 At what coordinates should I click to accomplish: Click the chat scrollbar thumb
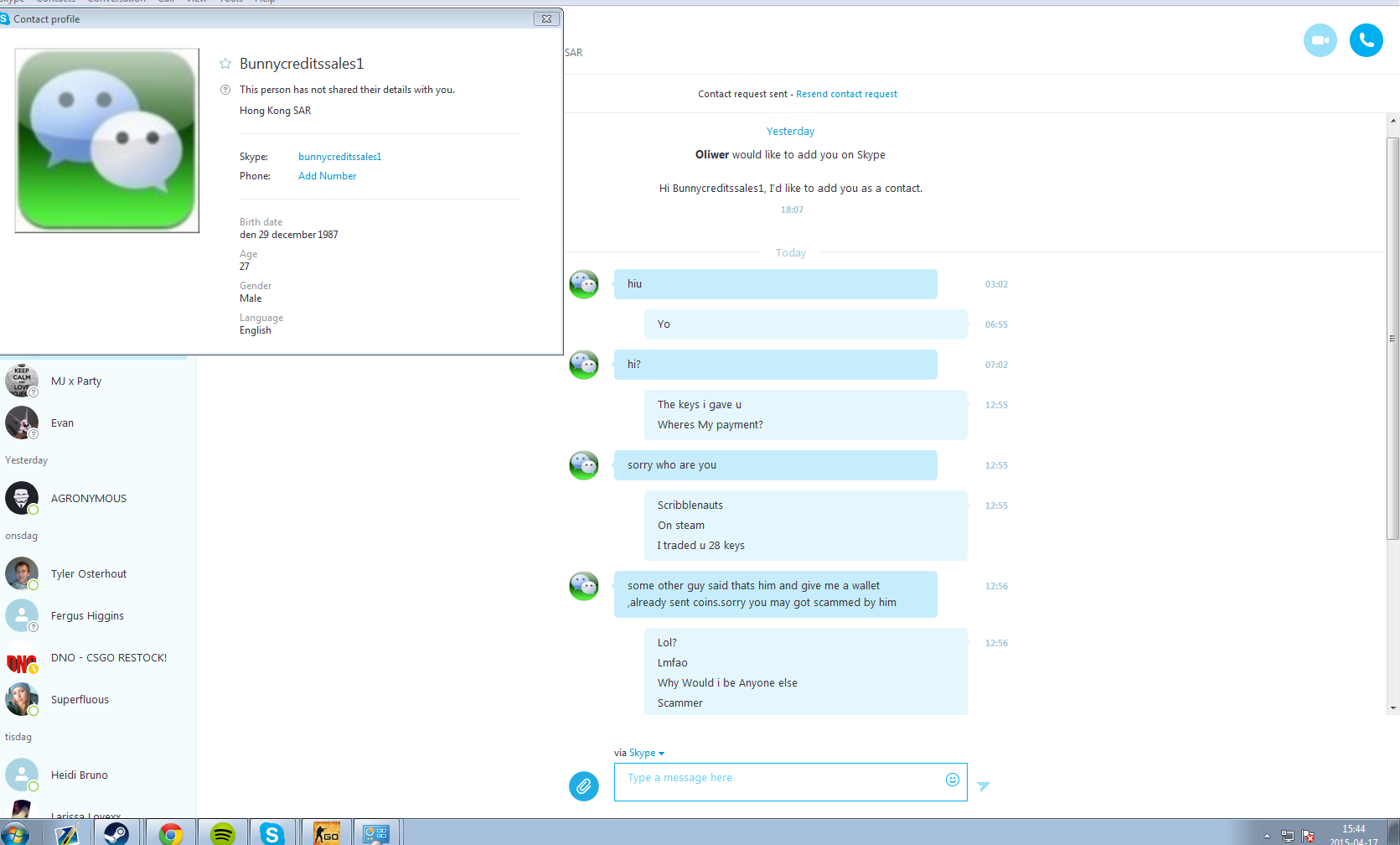(1393, 338)
